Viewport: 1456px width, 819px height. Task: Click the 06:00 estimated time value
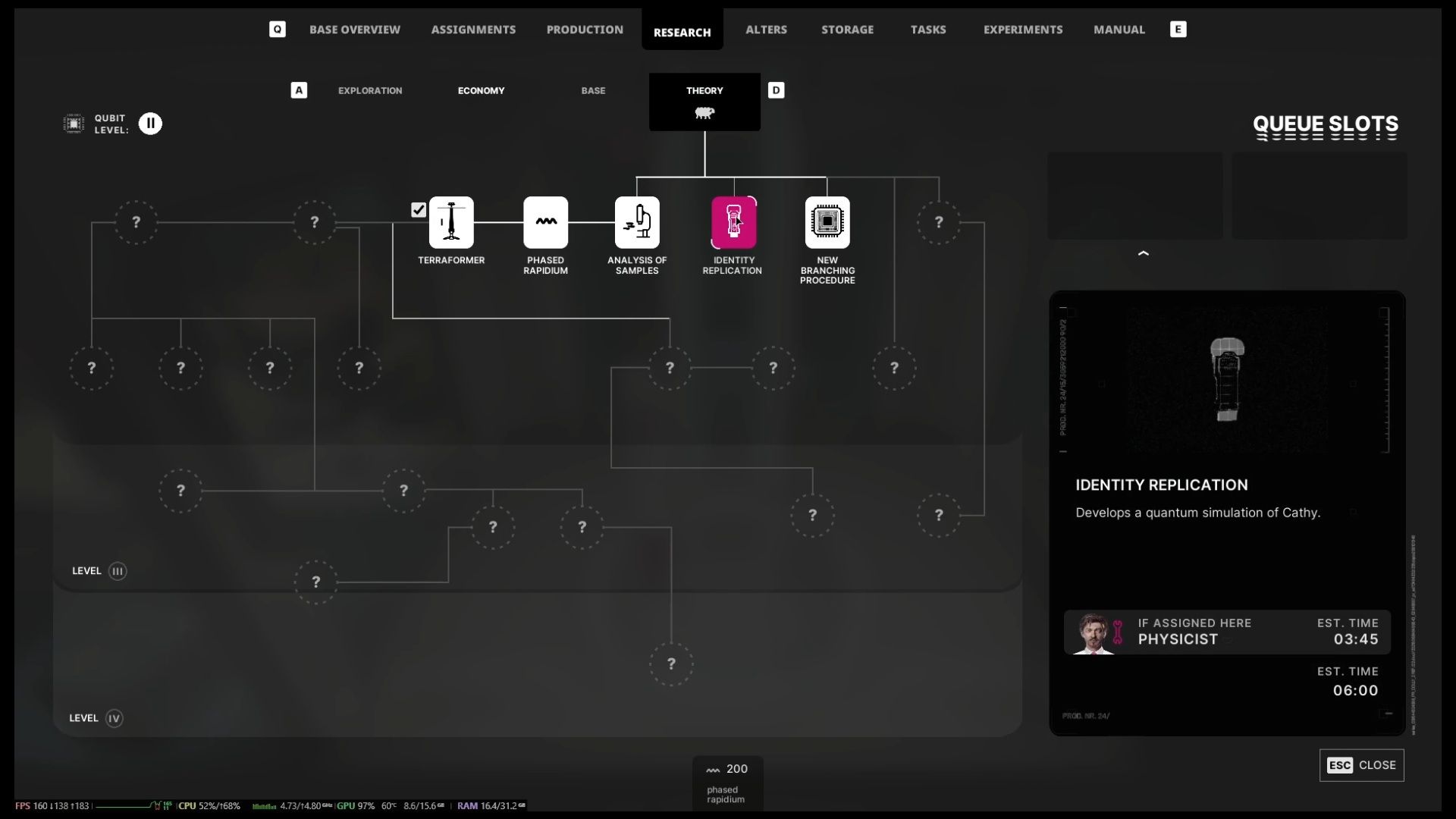pyautogui.click(x=1356, y=691)
